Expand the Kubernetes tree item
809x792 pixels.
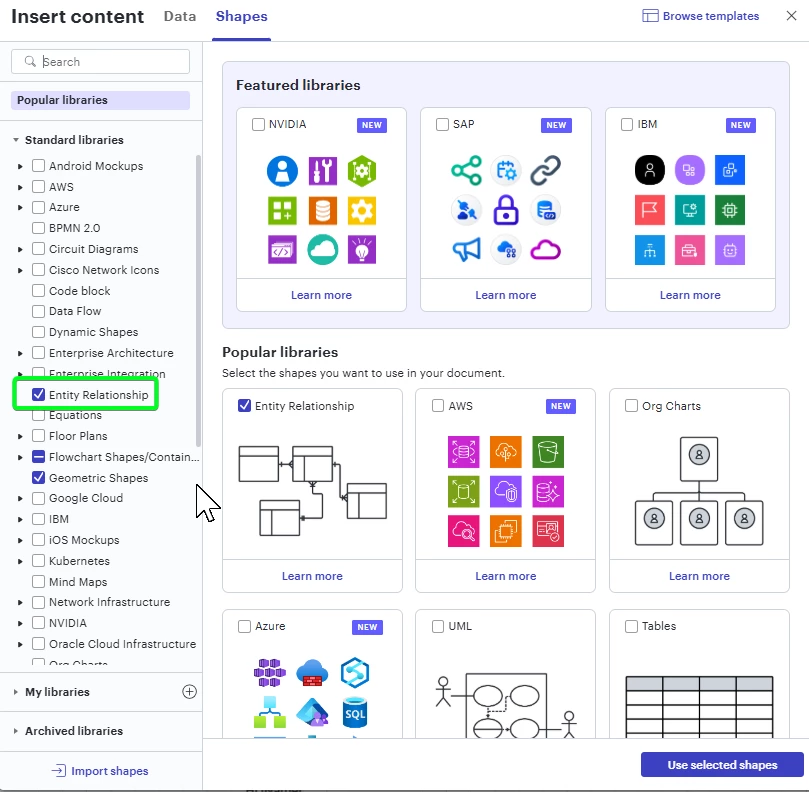(20, 561)
